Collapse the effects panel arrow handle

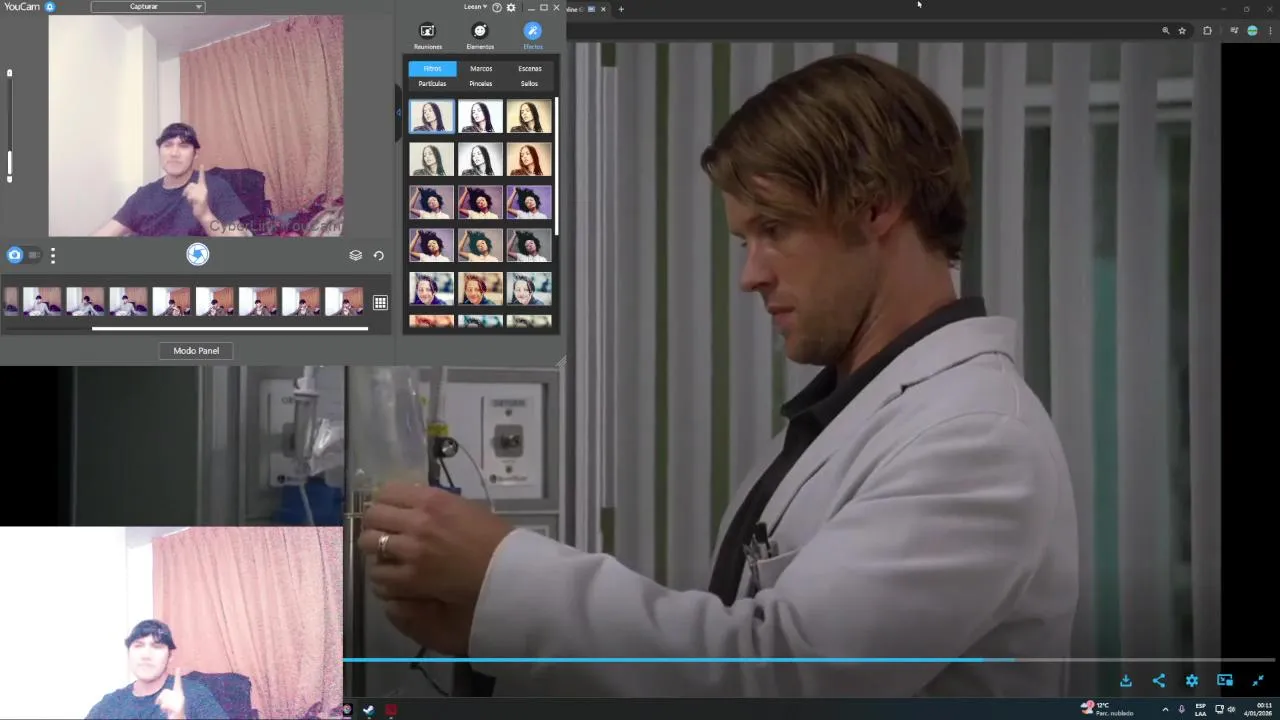tap(399, 112)
